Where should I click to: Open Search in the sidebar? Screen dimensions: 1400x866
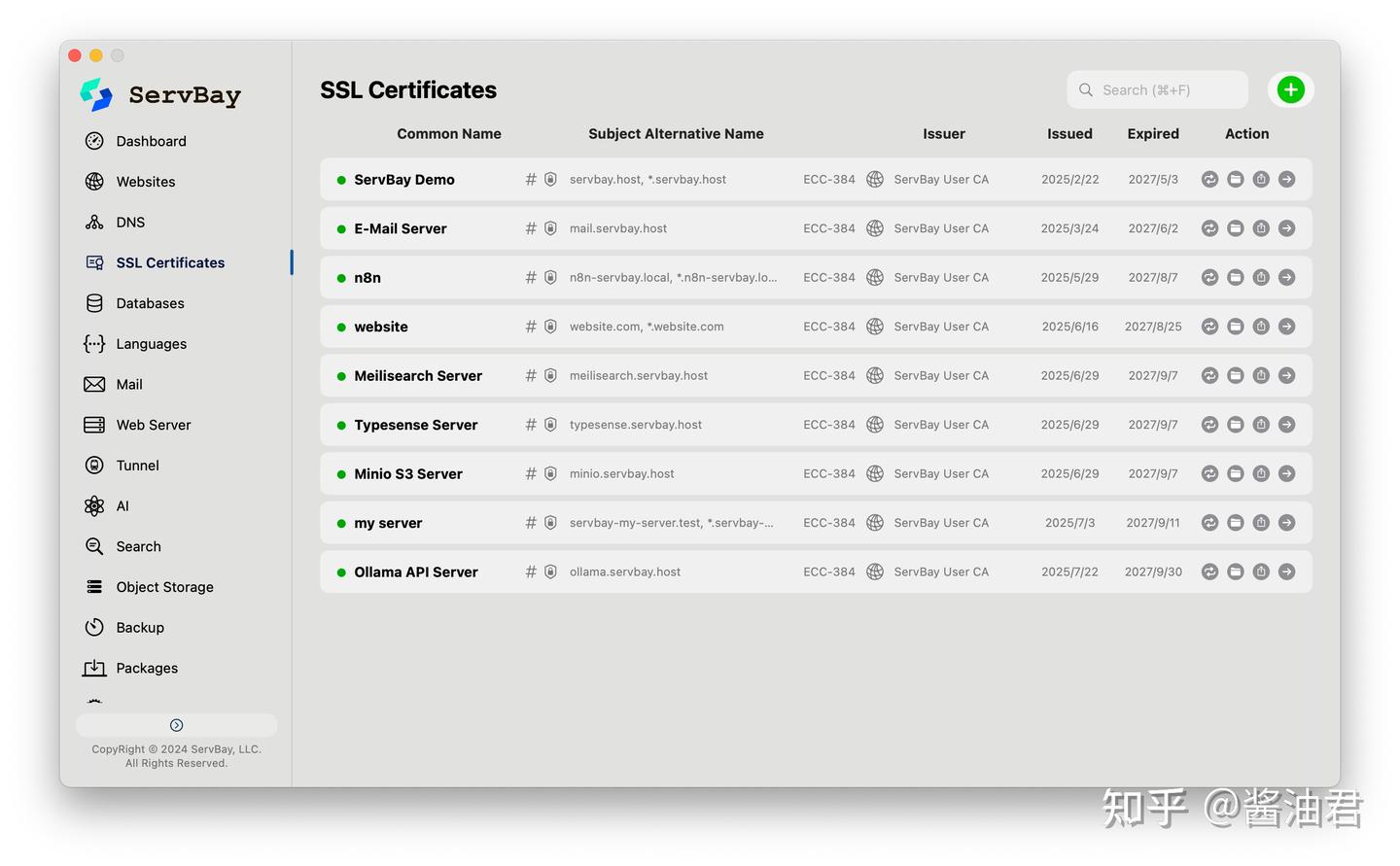138,546
